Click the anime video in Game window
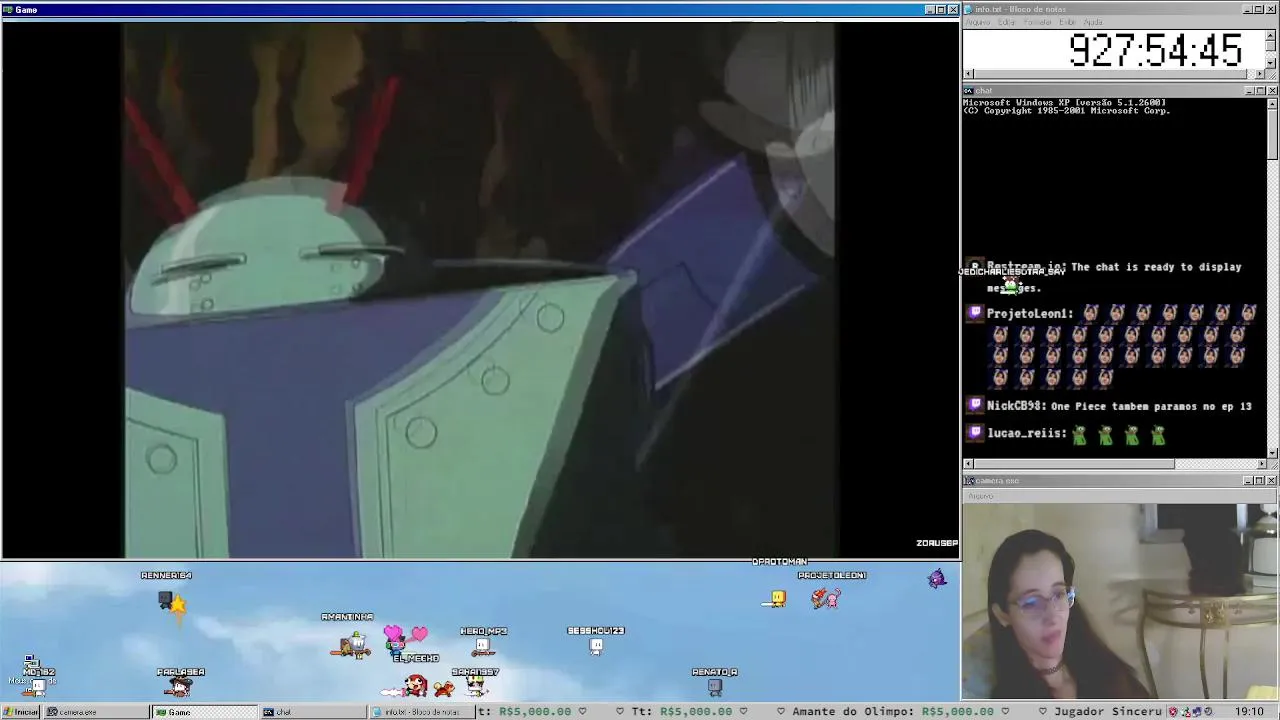The width and height of the screenshot is (1280, 720). (x=480, y=290)
